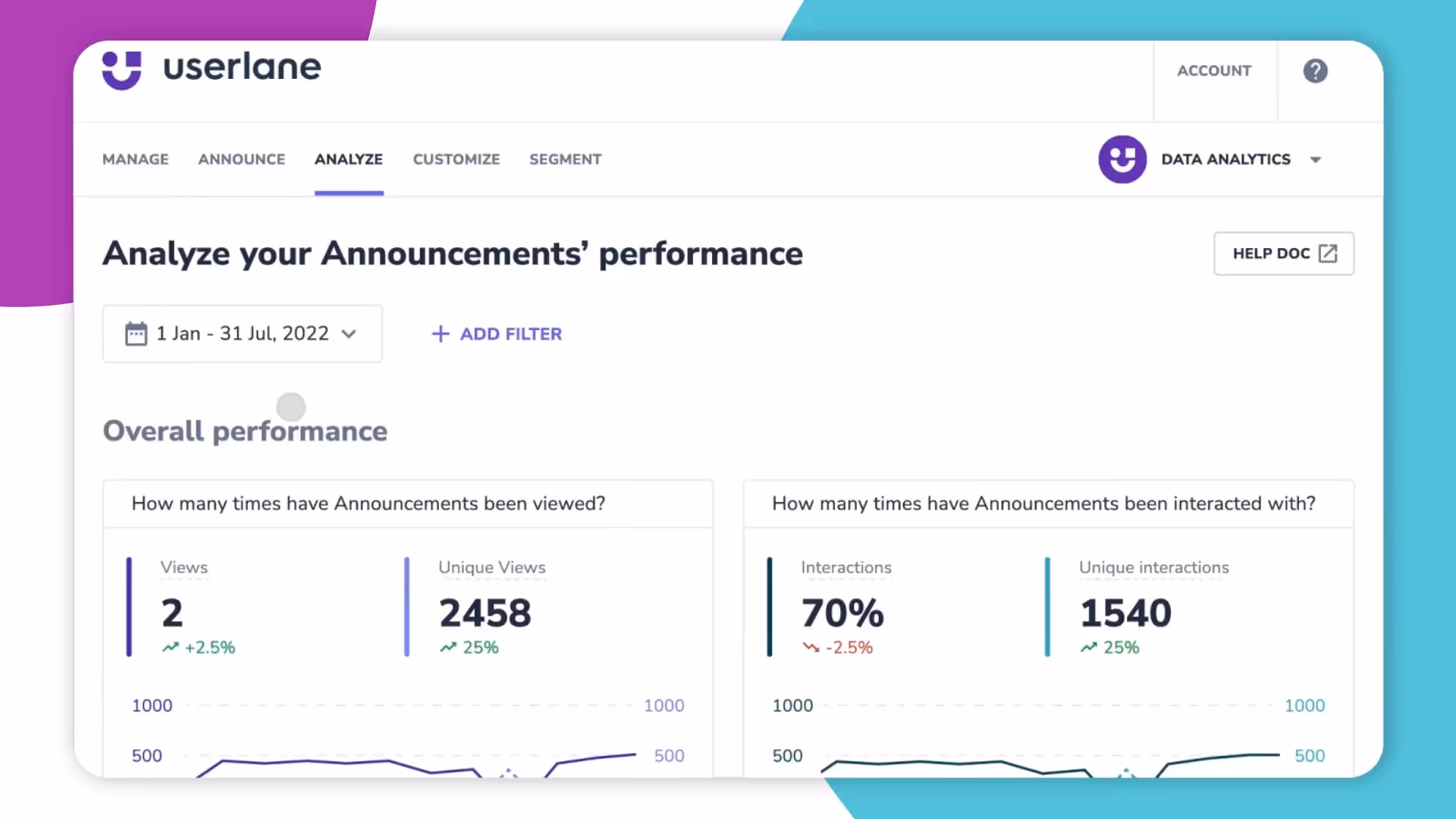
Task: Click the Add Filter button
Action: point(497,334)
